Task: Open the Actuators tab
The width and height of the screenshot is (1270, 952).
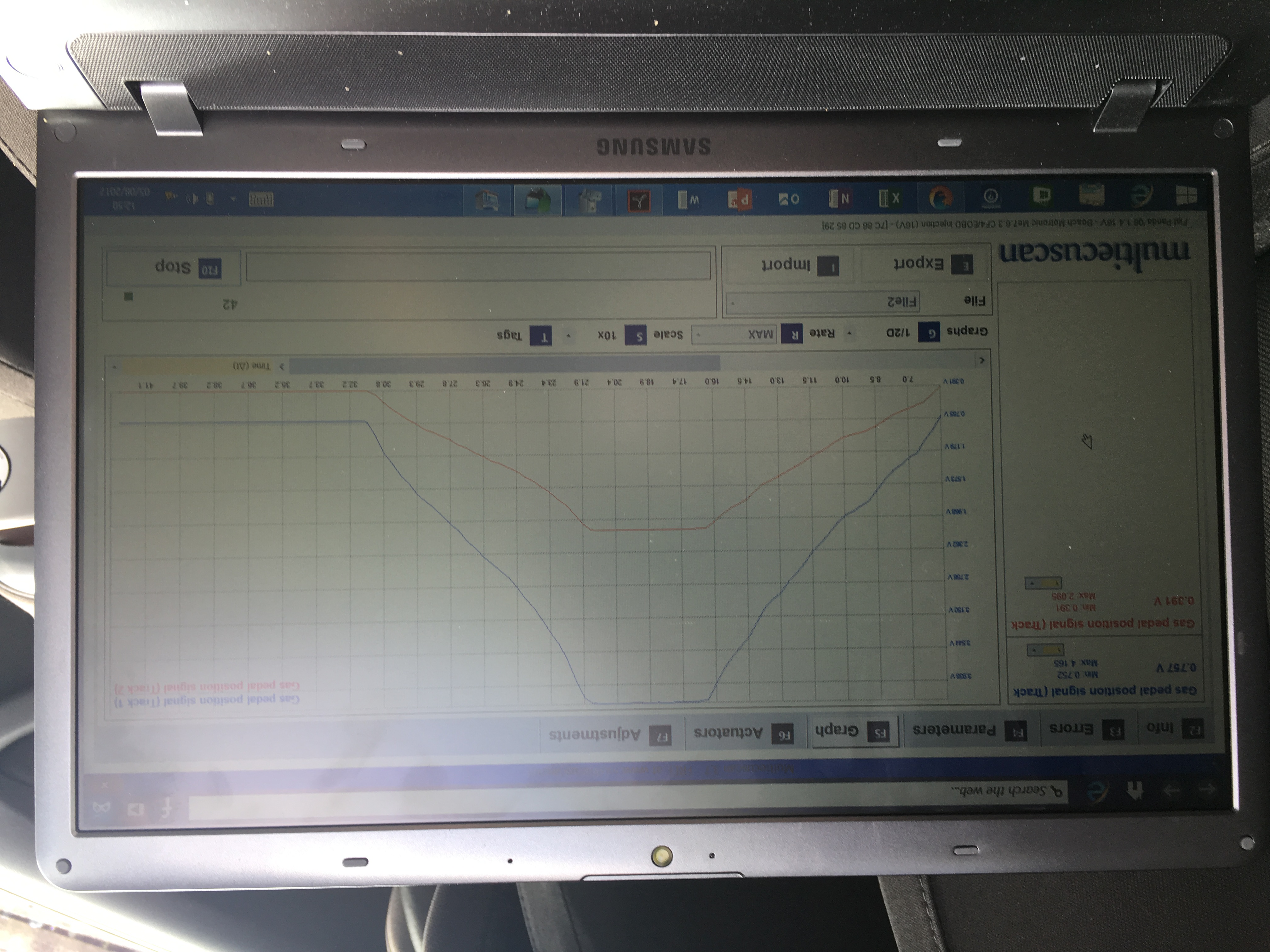Action: pyautogui.click(x=744, y=733)
